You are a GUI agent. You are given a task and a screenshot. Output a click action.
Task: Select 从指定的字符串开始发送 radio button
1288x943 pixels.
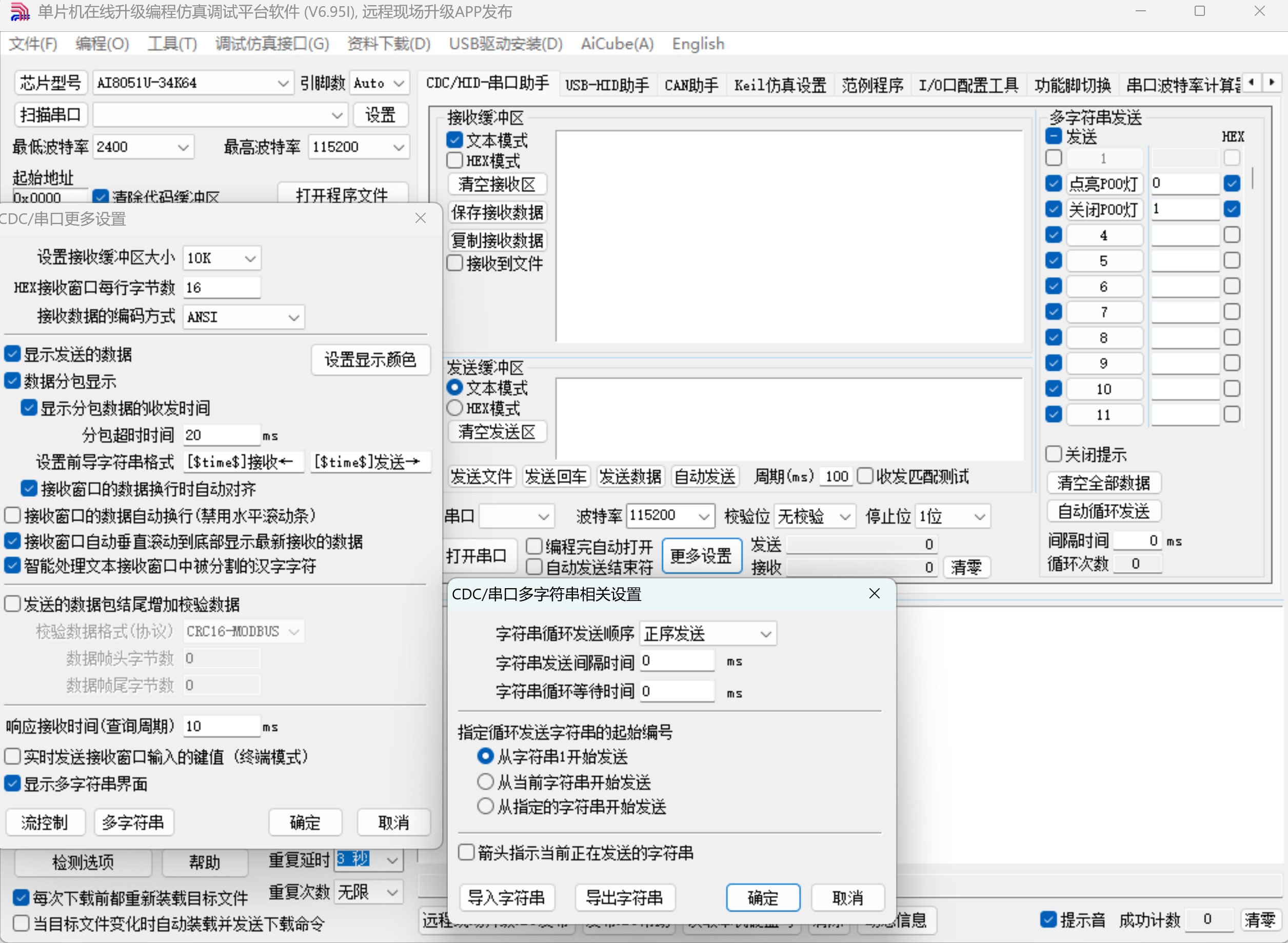485,807
